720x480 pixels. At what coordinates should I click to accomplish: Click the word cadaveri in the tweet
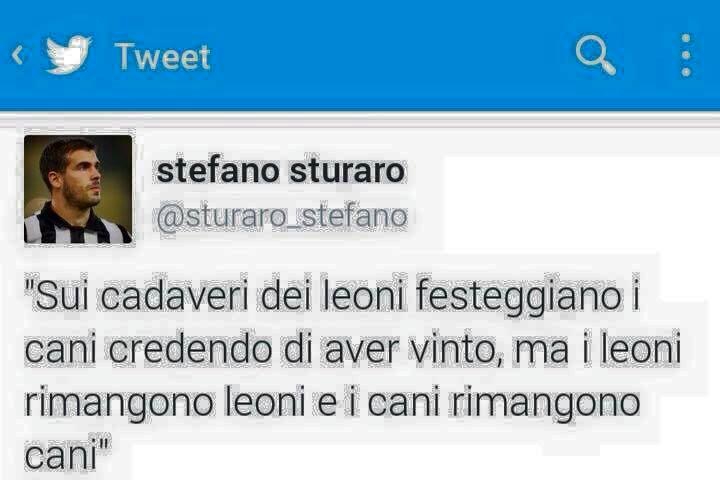(174, 297)
